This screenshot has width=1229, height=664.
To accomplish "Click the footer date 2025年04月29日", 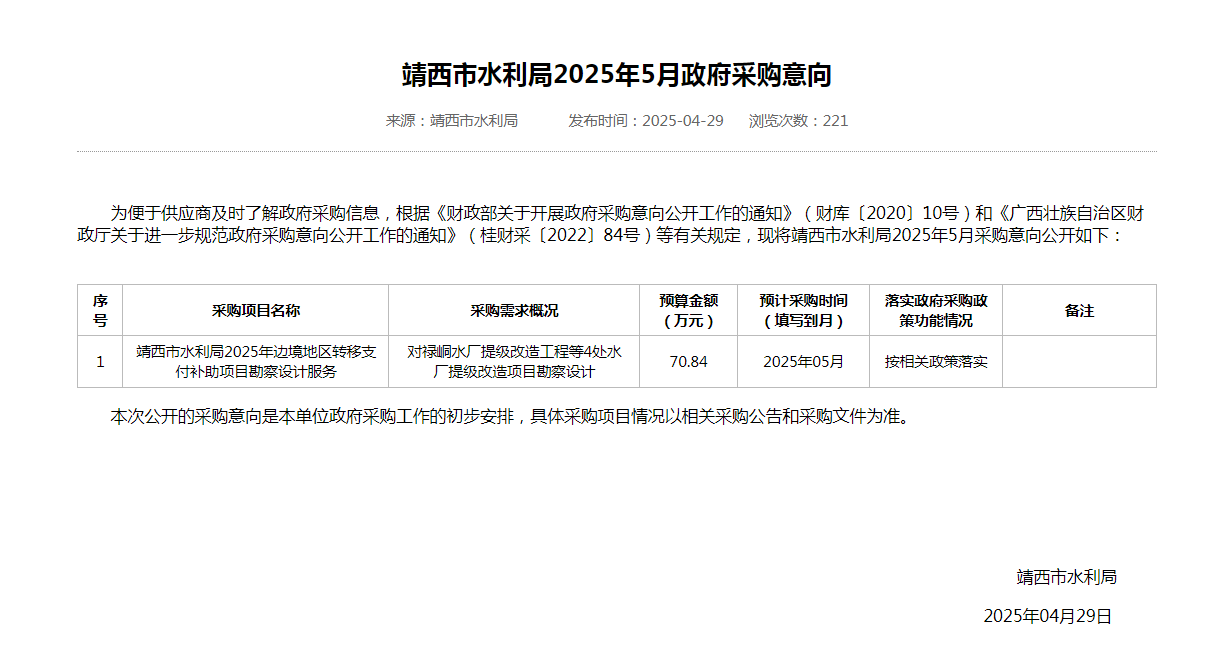I will point(1047,616).
